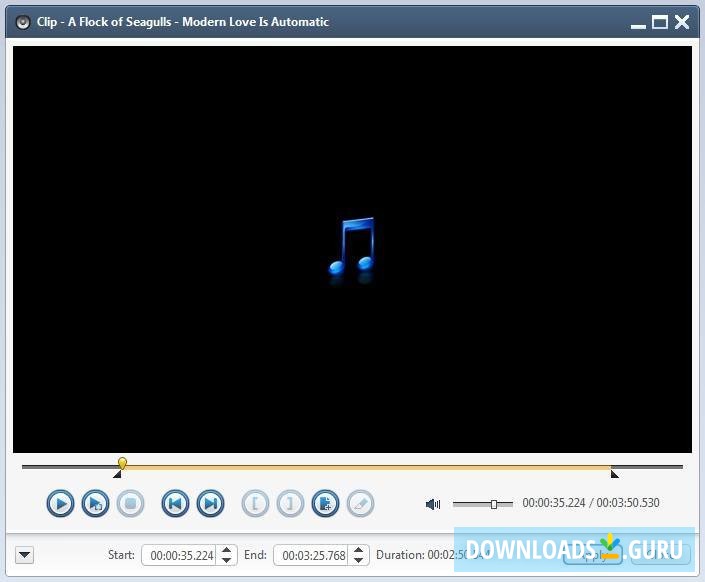Jump to the previous frame
Screen dimensions: 705x582
tap(175, 503)
